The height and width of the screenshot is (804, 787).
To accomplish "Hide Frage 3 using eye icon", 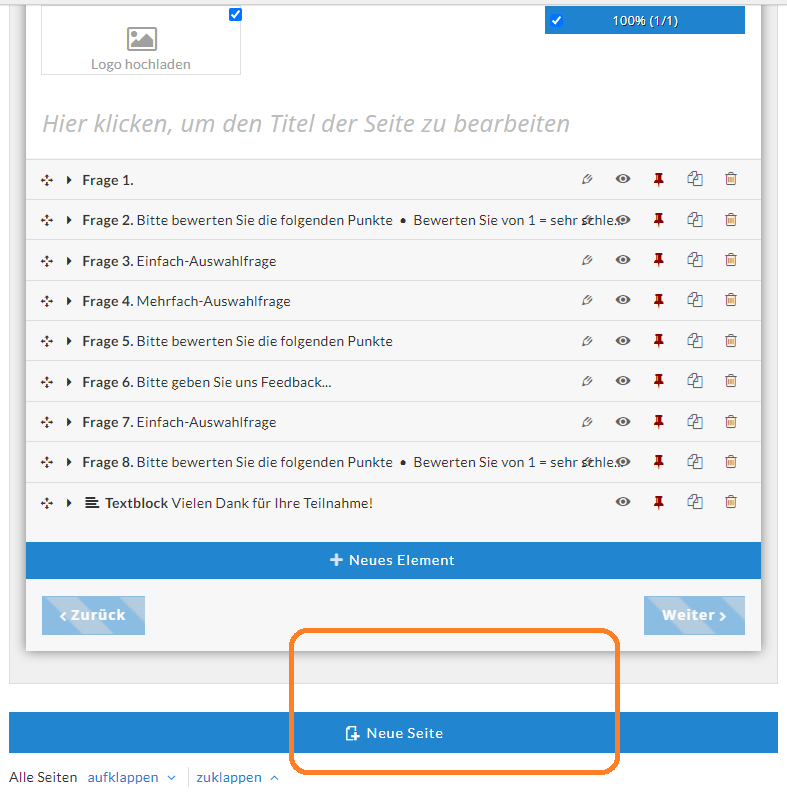I will [623, 260].
